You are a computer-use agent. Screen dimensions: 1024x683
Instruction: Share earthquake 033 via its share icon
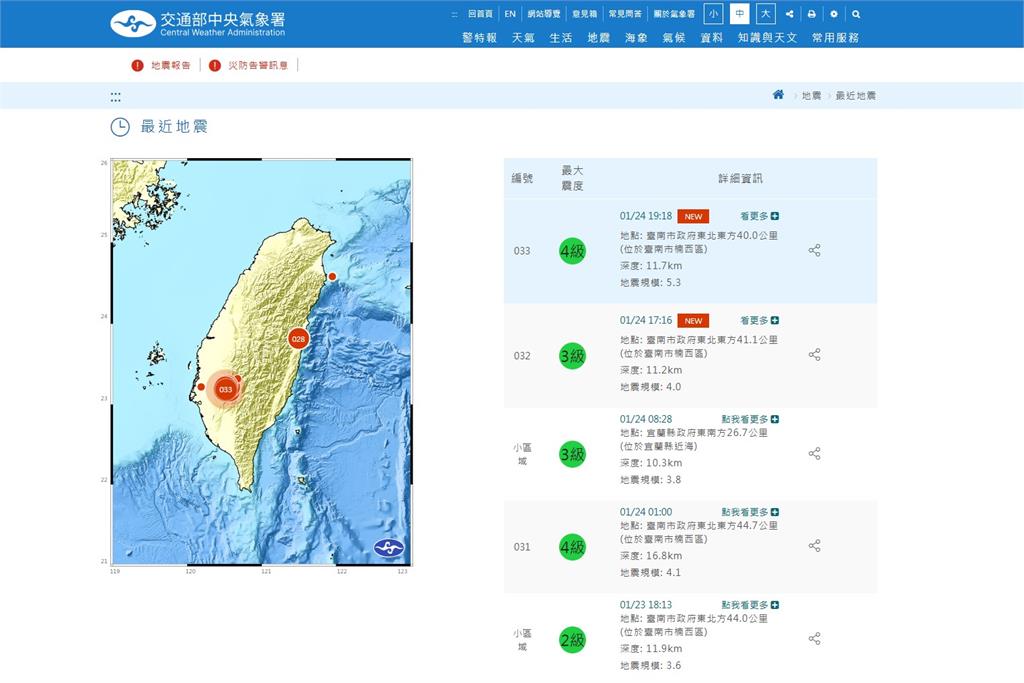[814, 250]
